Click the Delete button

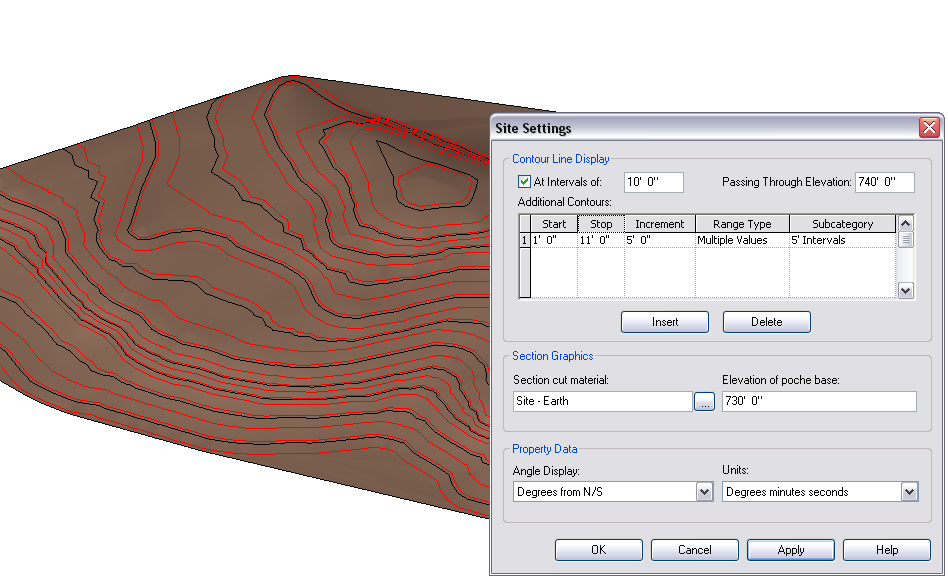pos(766,322)
